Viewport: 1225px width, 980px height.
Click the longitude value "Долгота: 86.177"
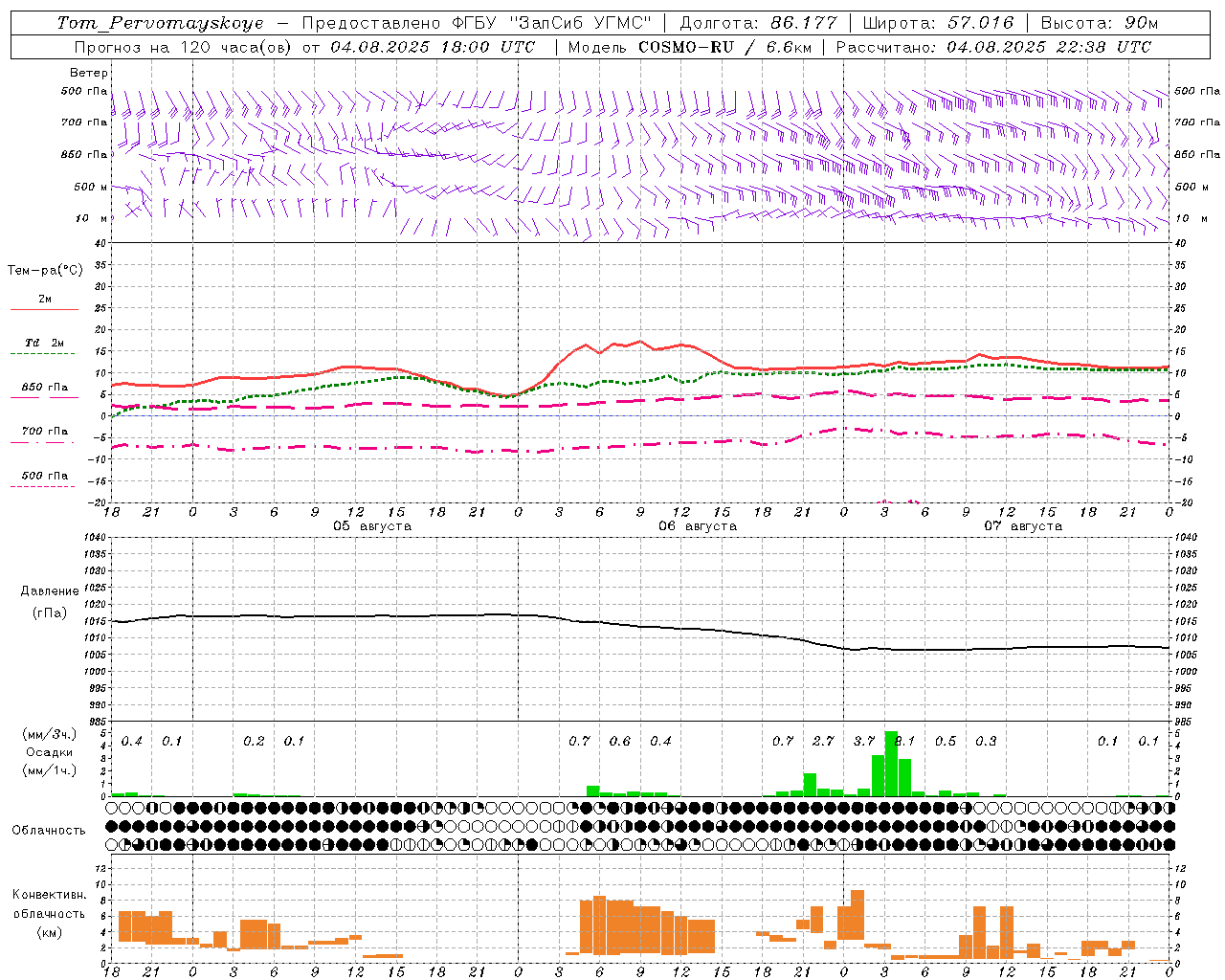click(x=758, y=23)
